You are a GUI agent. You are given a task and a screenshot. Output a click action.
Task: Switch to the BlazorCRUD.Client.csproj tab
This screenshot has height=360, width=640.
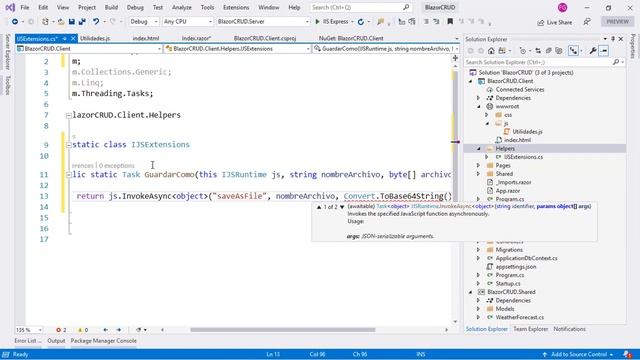pyautogui.click(x=265, y=38)
